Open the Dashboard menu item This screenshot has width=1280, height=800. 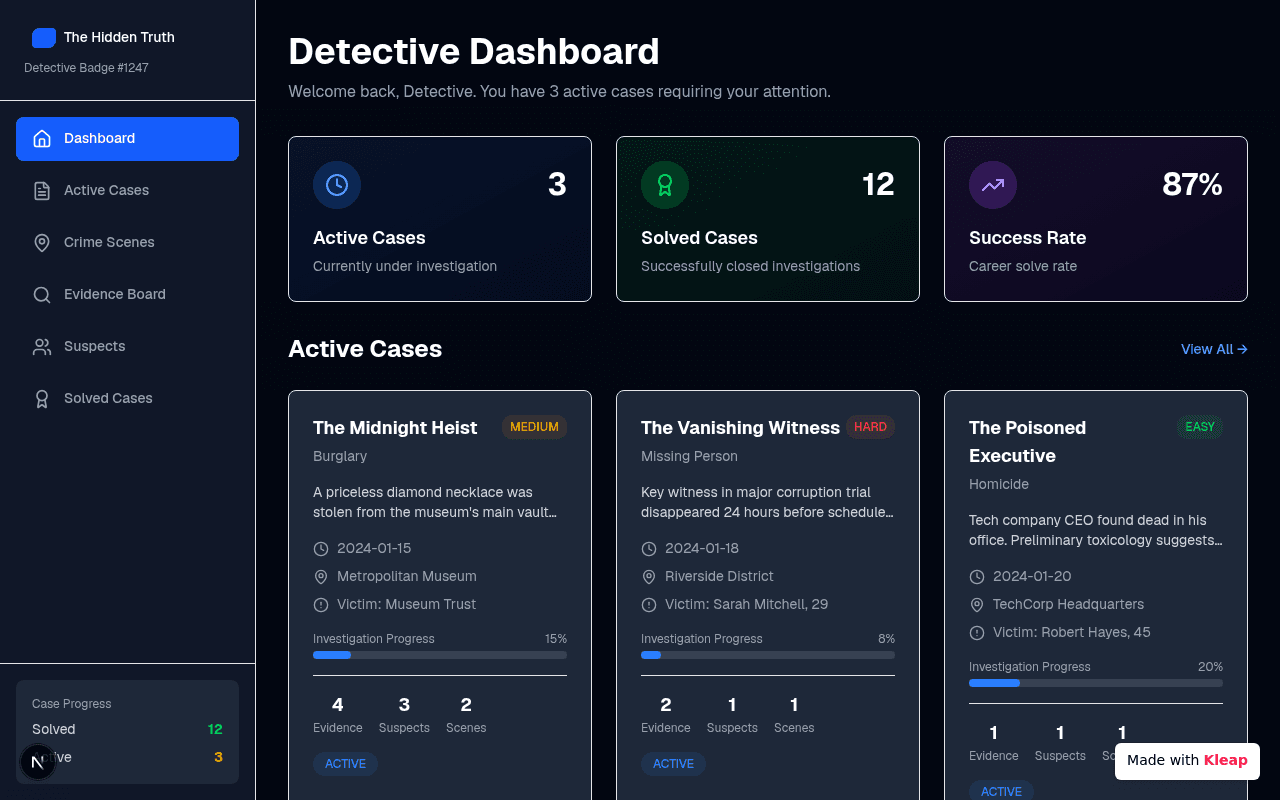[127, 139]
